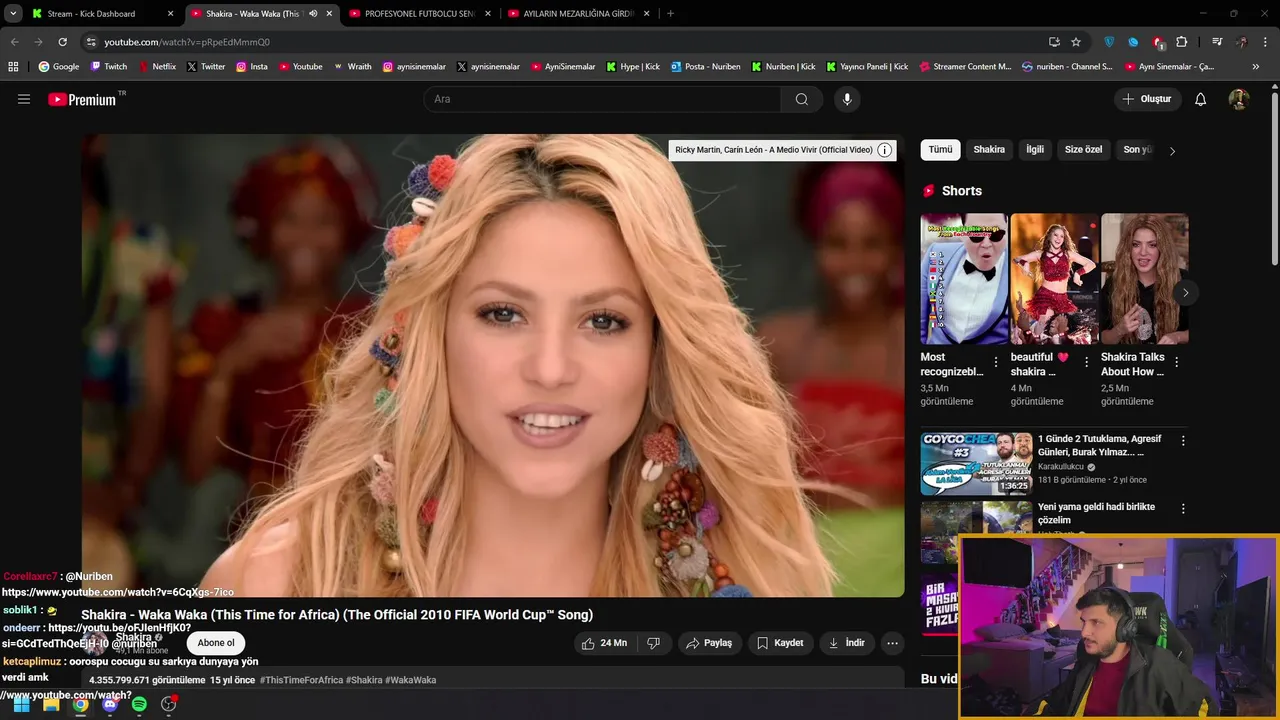
Task: Open Chrome three-dot main menu
Action: pos(1264,42)
